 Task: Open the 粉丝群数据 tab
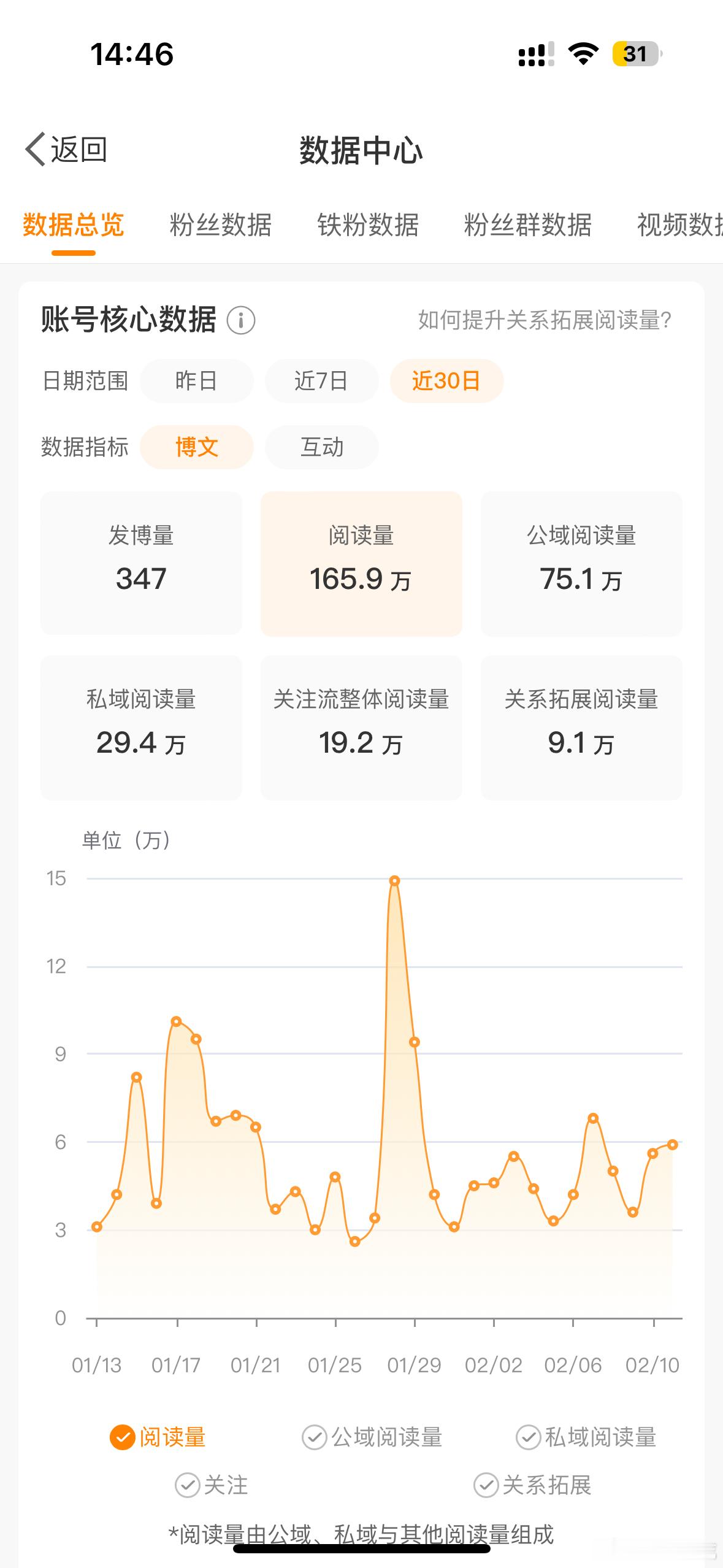point(528,225)
